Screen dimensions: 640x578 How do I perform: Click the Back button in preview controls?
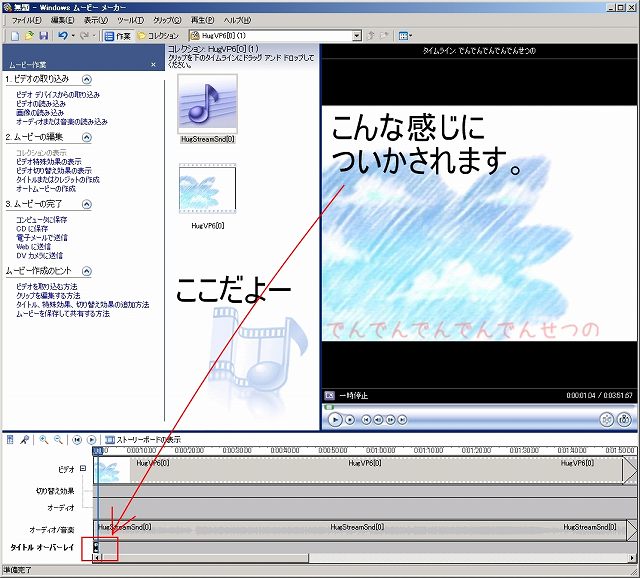(366, 420)
